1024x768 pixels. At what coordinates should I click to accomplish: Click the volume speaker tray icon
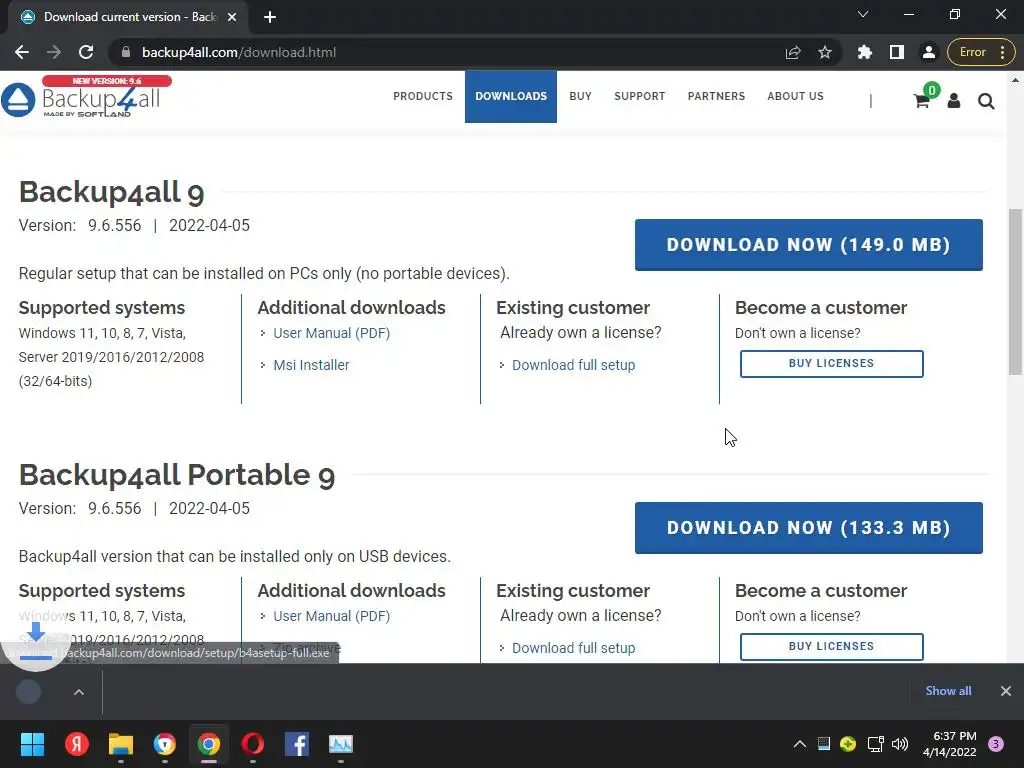click(x=900, y=744)
